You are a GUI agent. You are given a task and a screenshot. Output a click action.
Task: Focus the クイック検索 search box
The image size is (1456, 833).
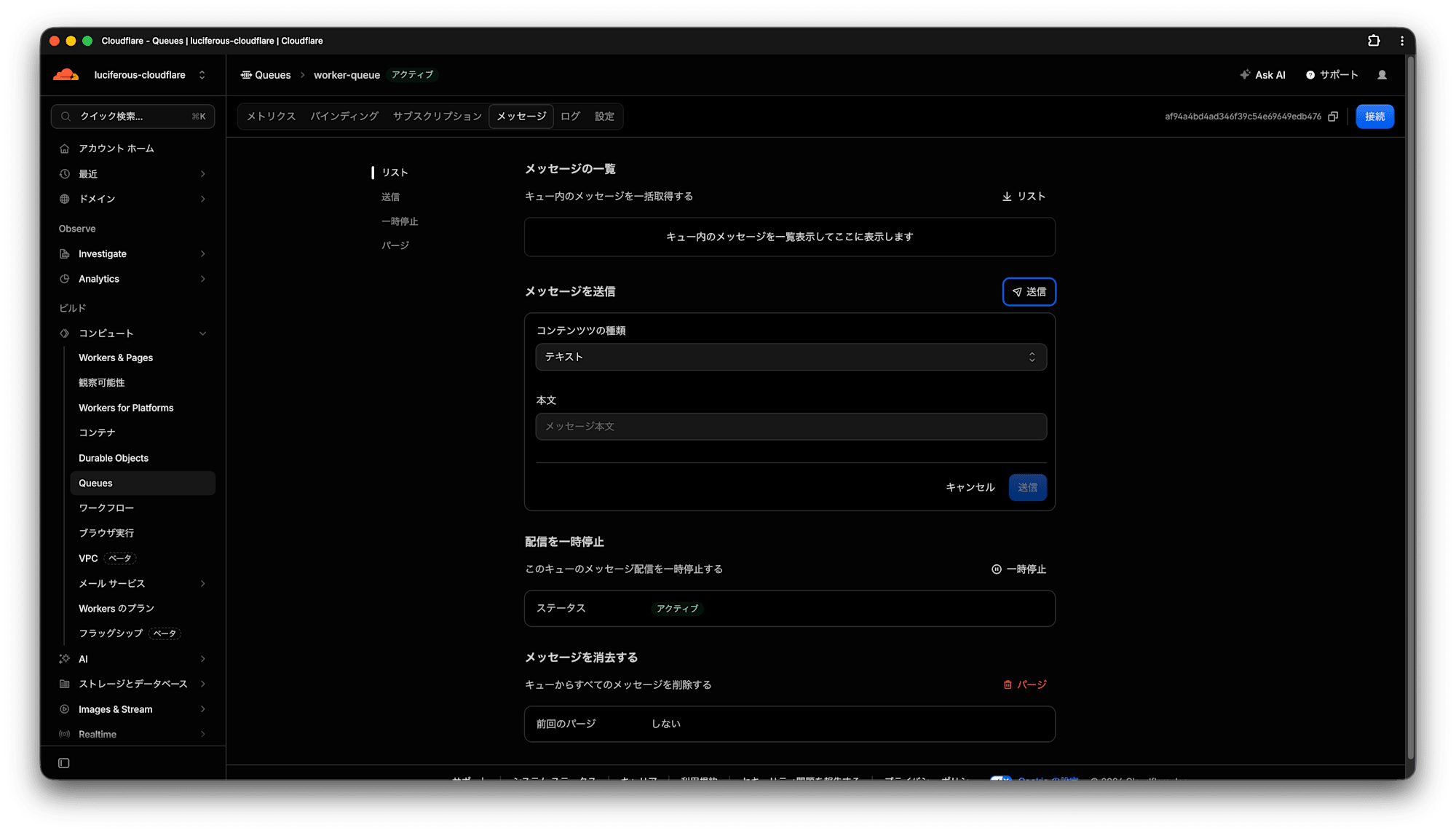[132, 117]
